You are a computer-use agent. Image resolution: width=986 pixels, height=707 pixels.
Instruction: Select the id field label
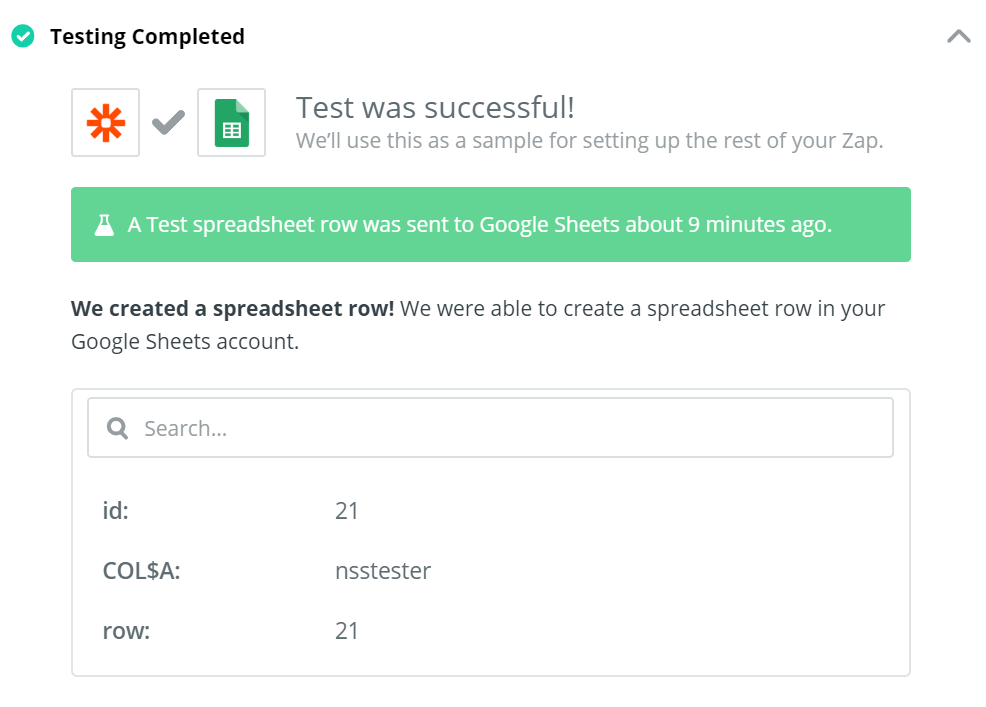(116, 510)
